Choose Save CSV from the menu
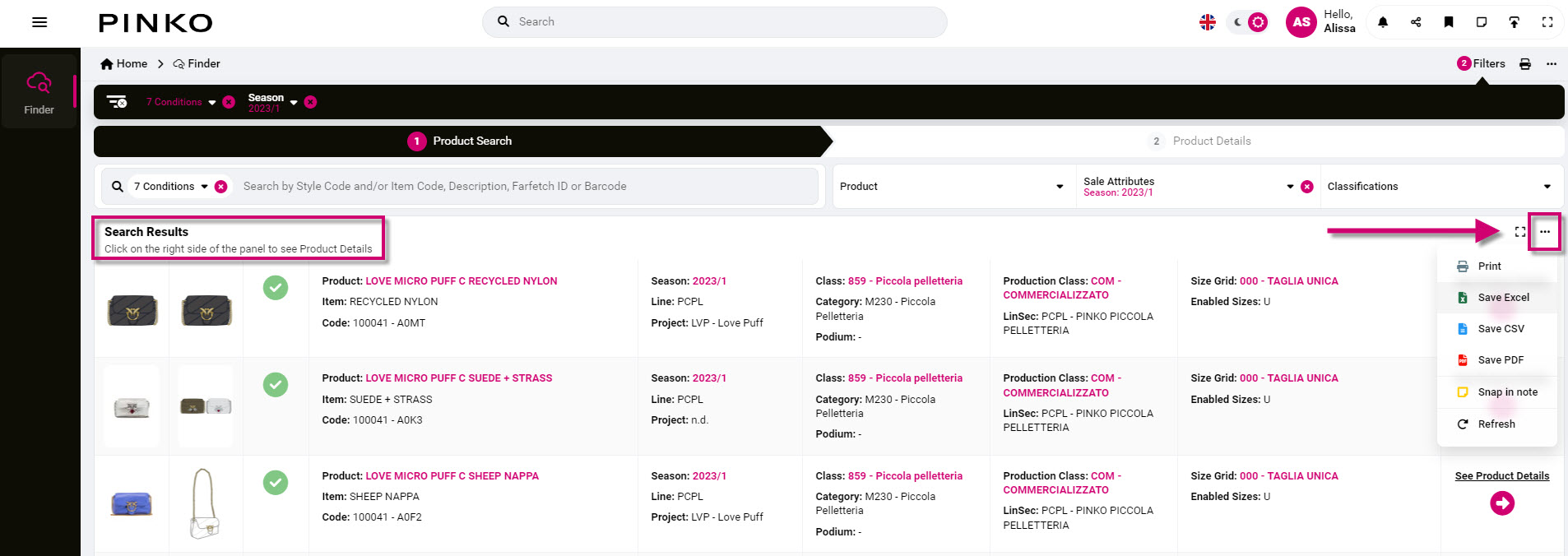Viewport: 1568px width, 556px height. 1497,329
